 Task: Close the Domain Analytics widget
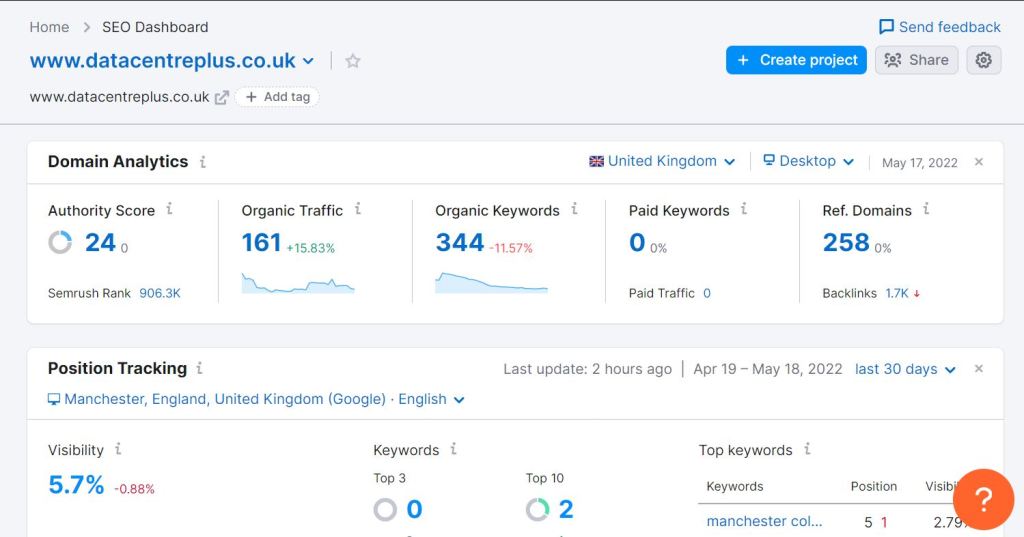(x=979, y=162)
